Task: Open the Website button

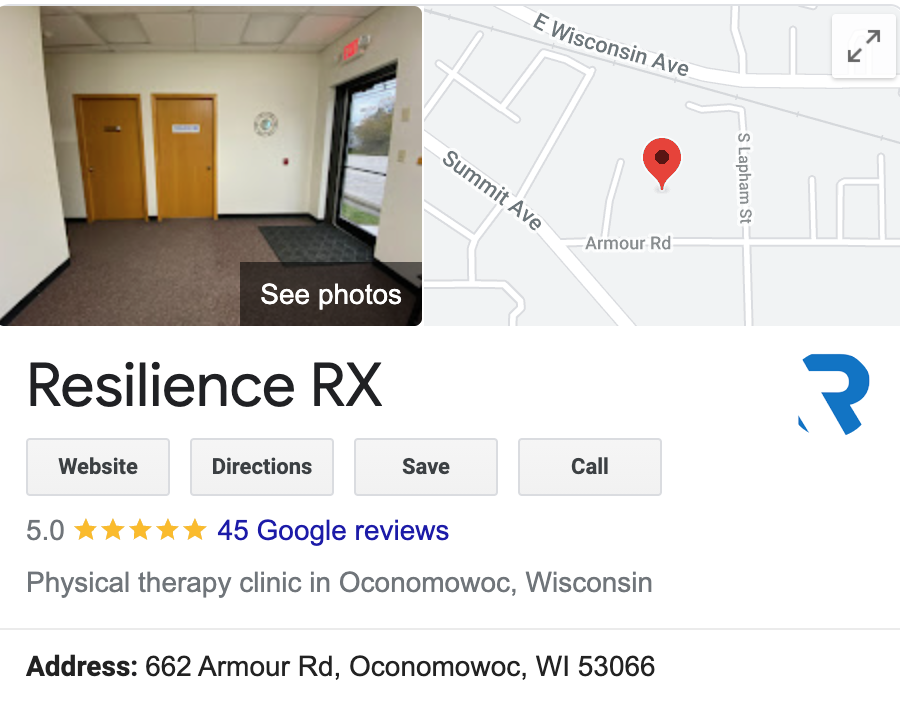Action: click(98, 467)
